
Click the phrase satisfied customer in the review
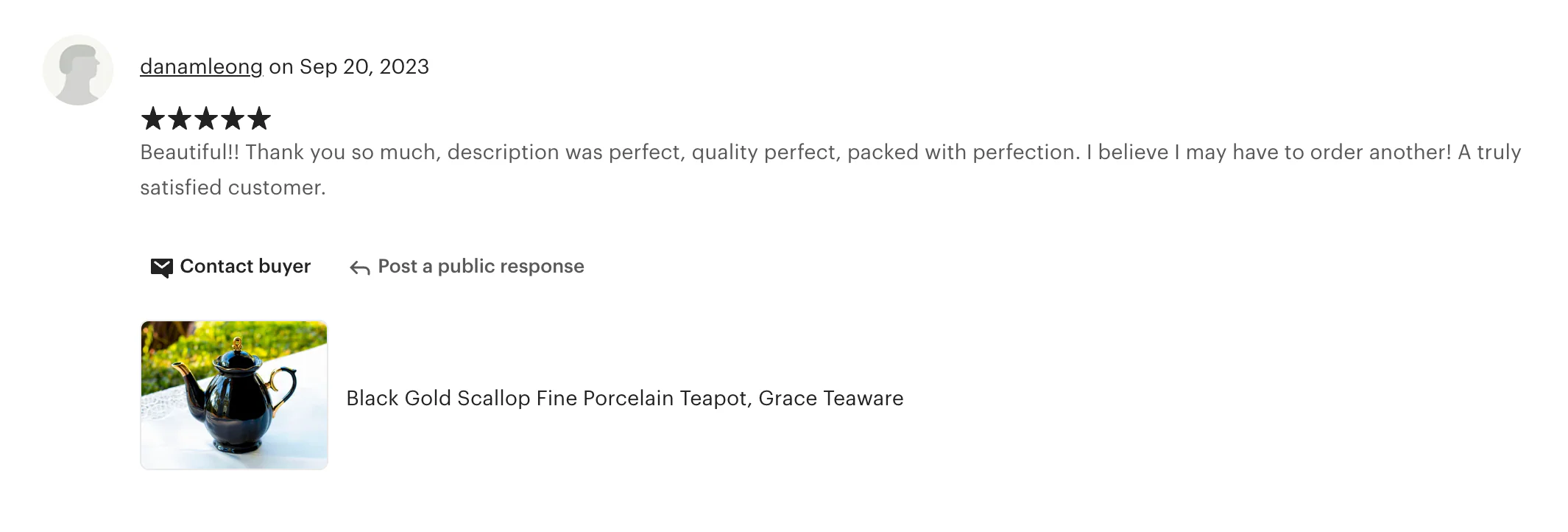[230, 187]
